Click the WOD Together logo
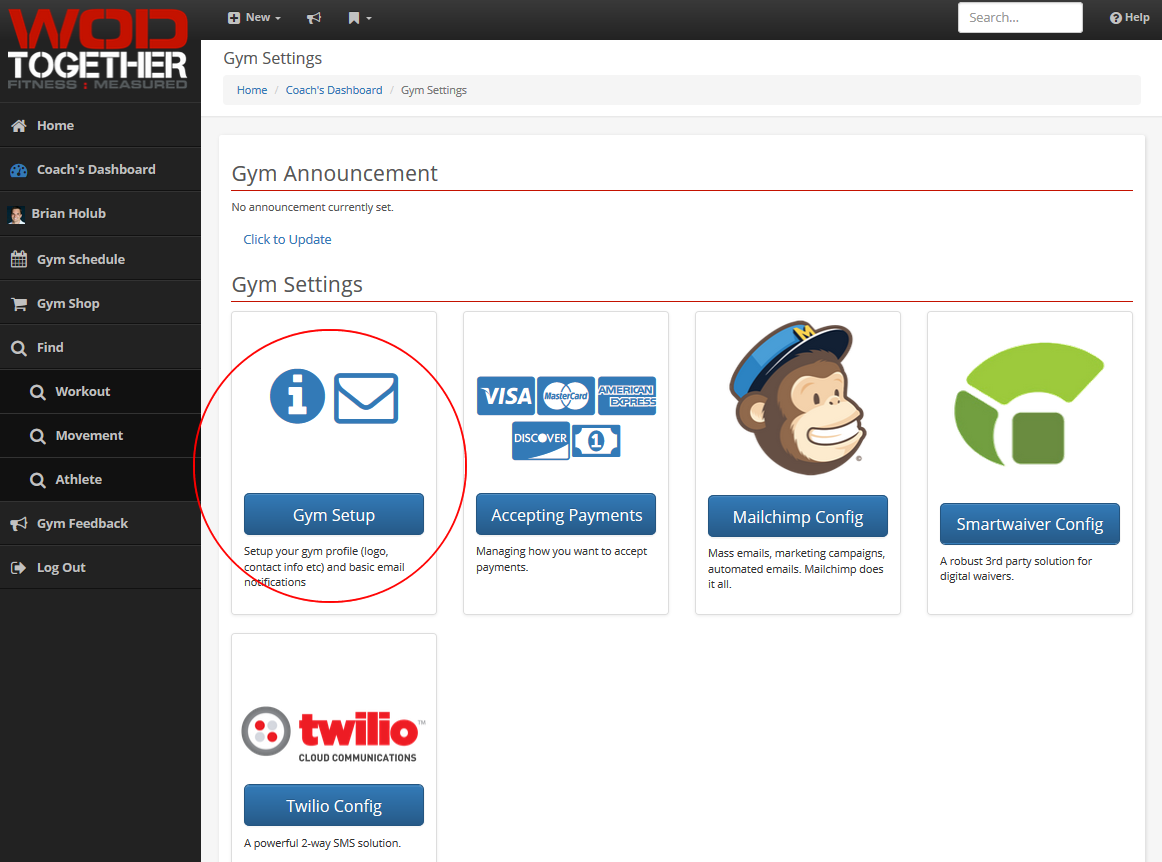The width and height of the screenshot is (1162, 862). click(x=98, y=50)
